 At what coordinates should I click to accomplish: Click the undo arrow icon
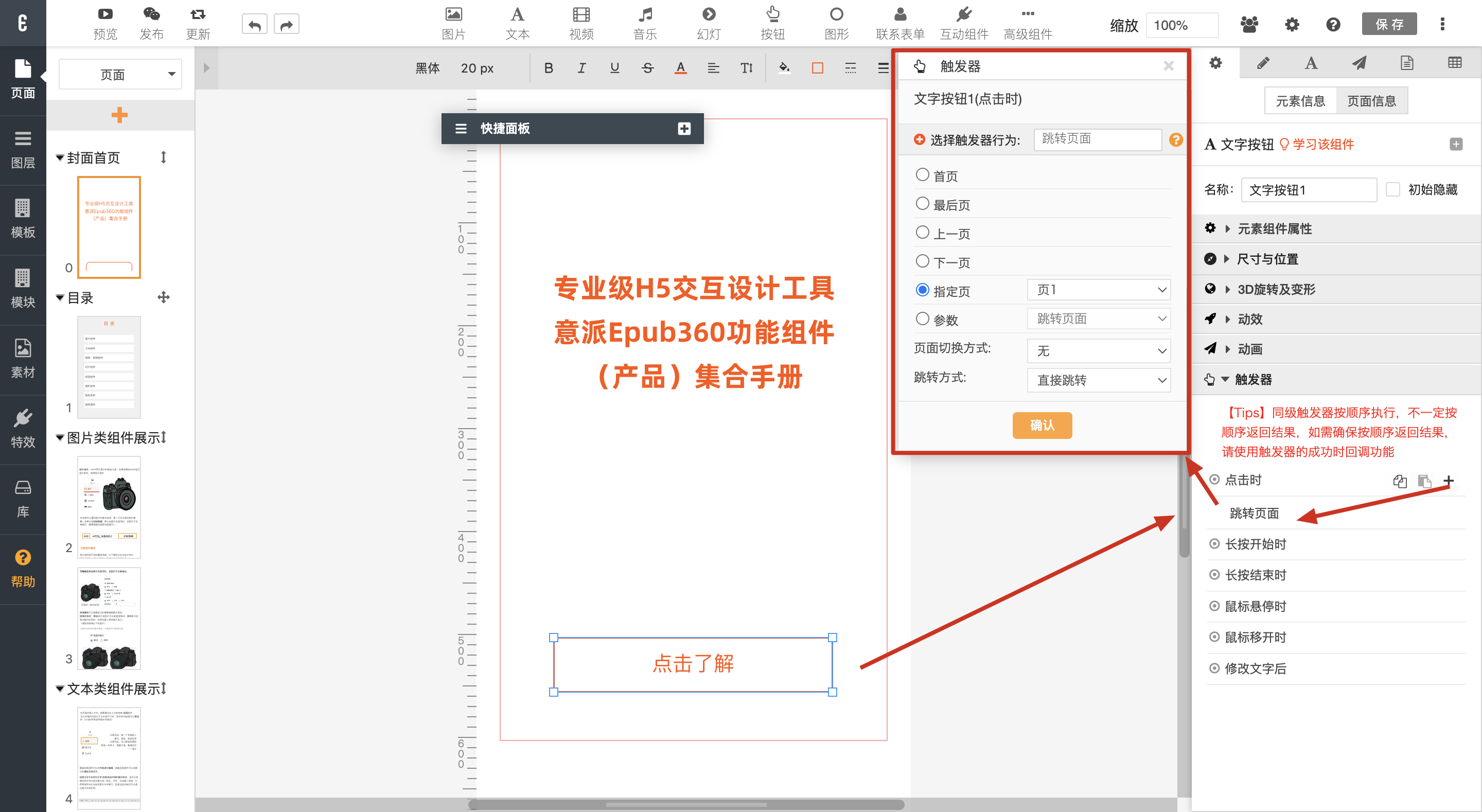tap(254, 25)
